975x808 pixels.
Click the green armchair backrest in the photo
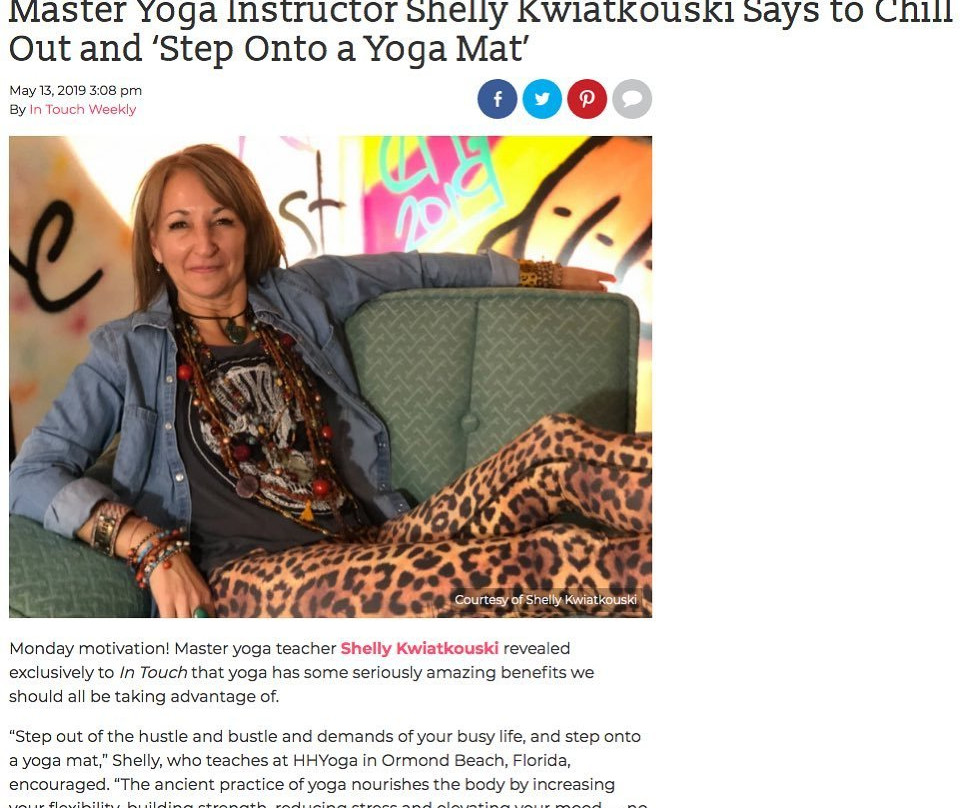click(491, 373)
